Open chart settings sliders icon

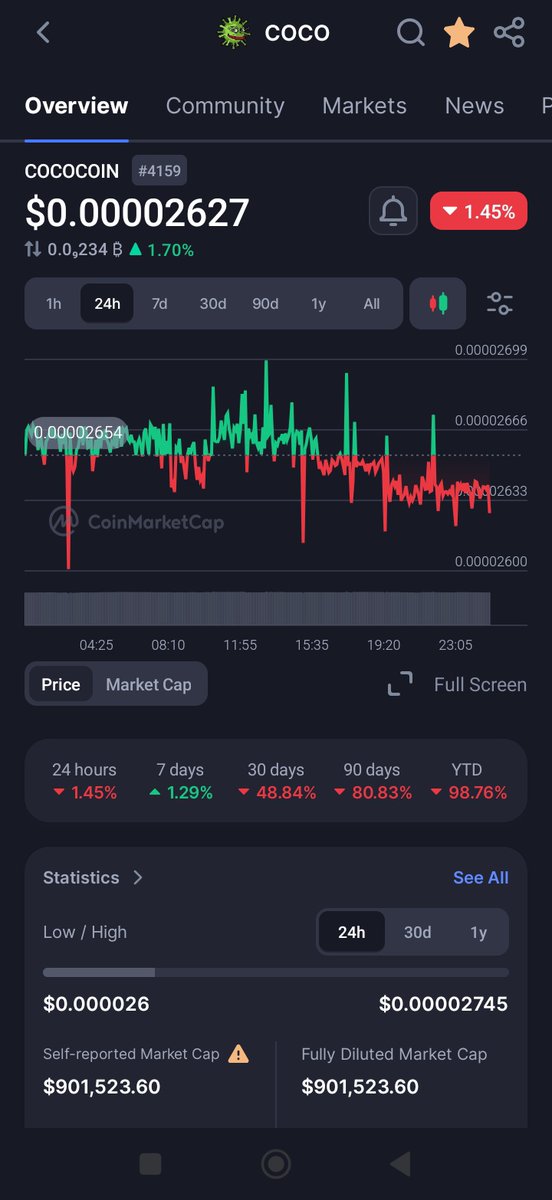(x=500, y=304)
